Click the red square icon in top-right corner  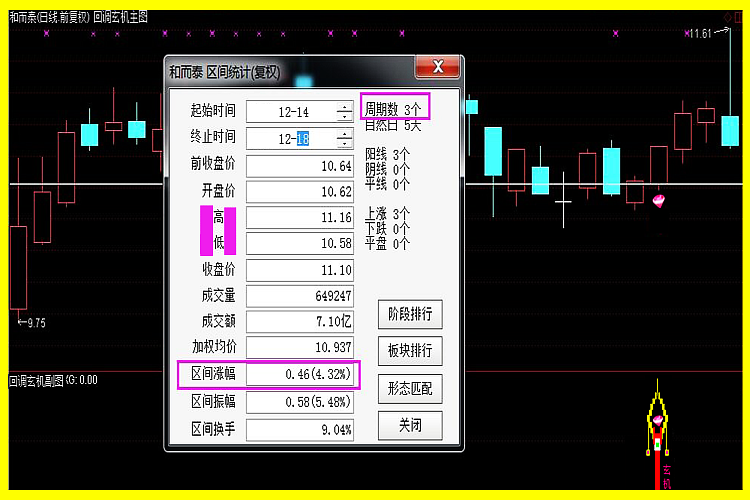(x=739, y=17)
